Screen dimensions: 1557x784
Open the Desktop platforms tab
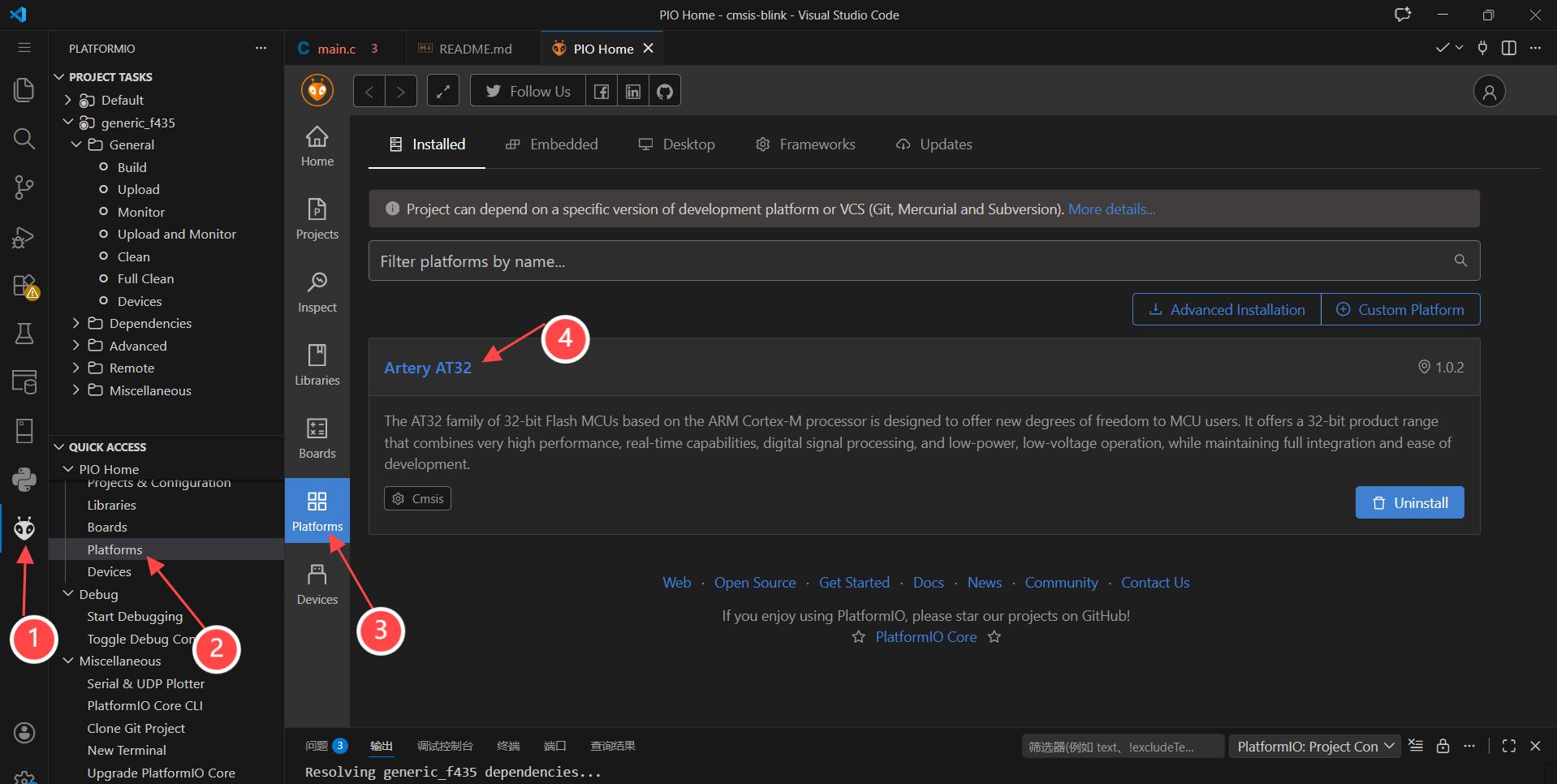(677, 144)
